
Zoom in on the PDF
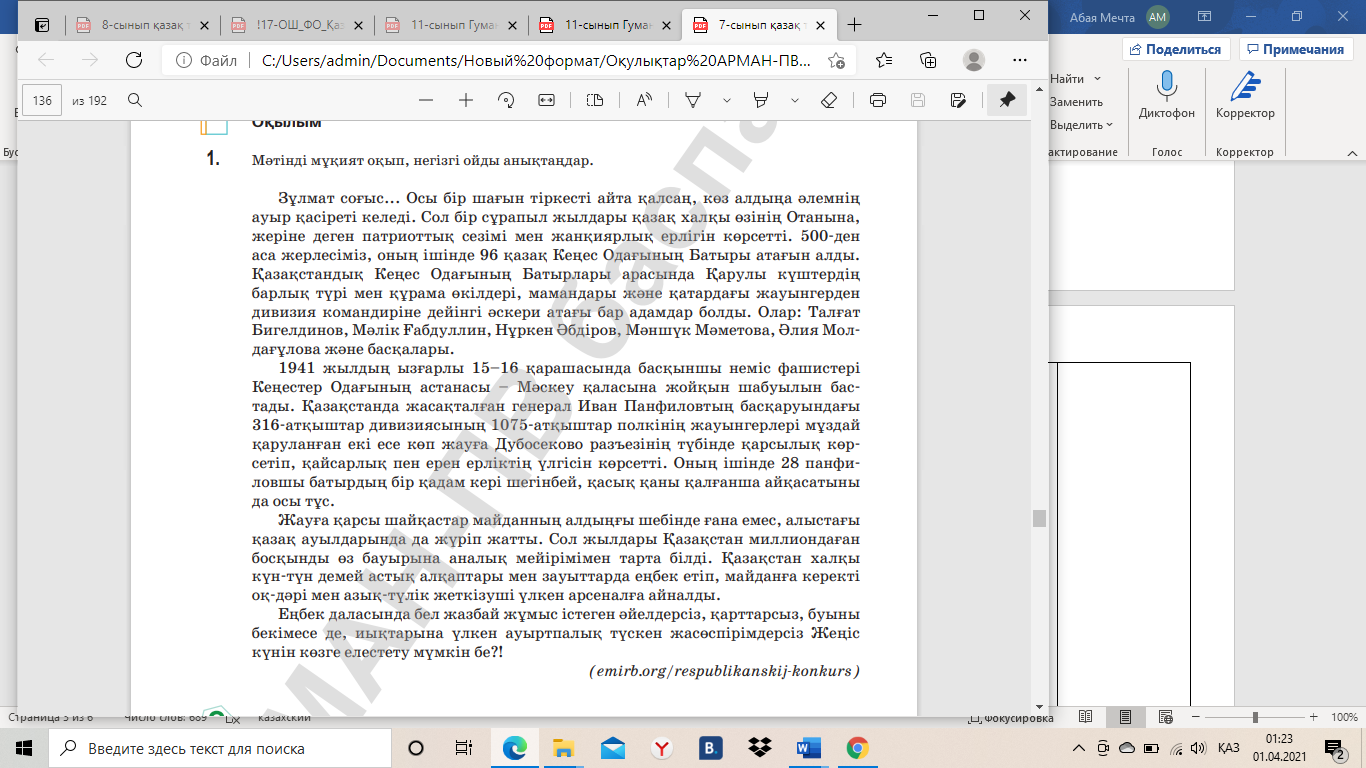point(466,100)
